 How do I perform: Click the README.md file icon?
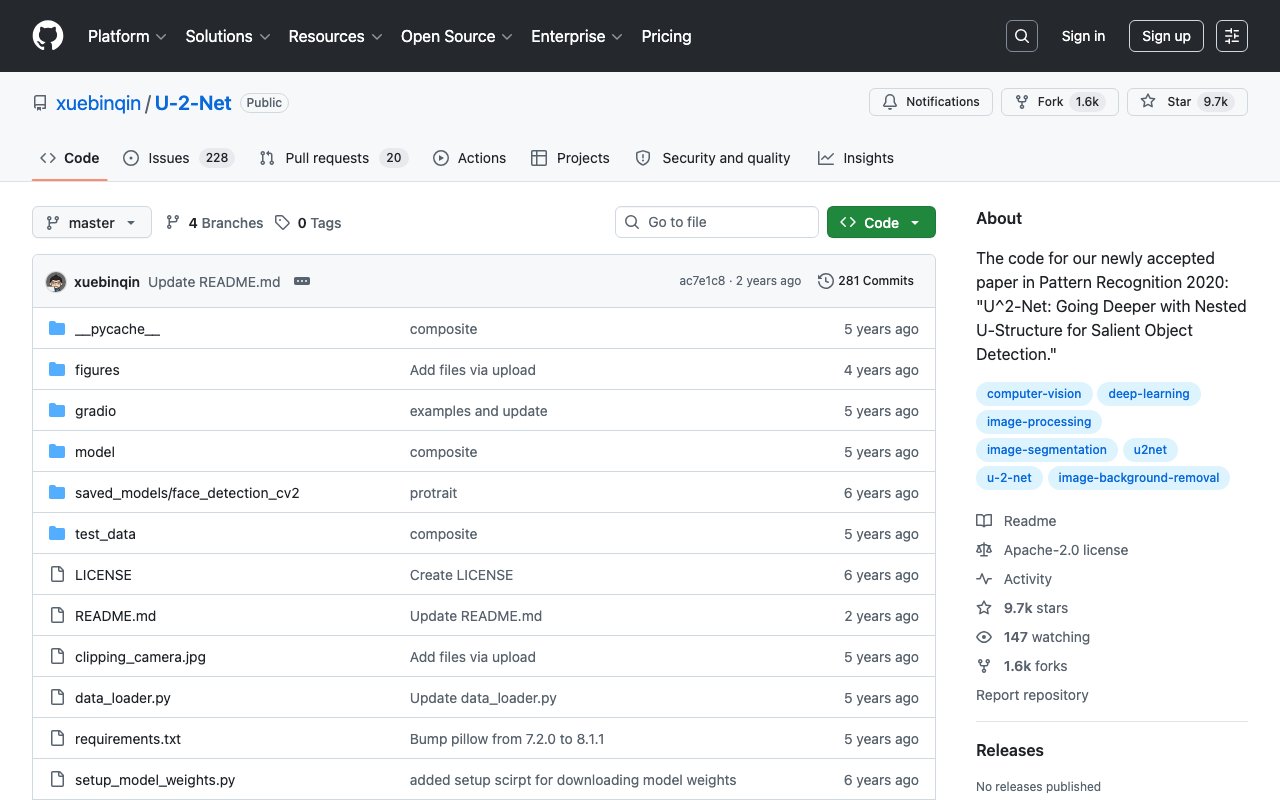point(57,616)
